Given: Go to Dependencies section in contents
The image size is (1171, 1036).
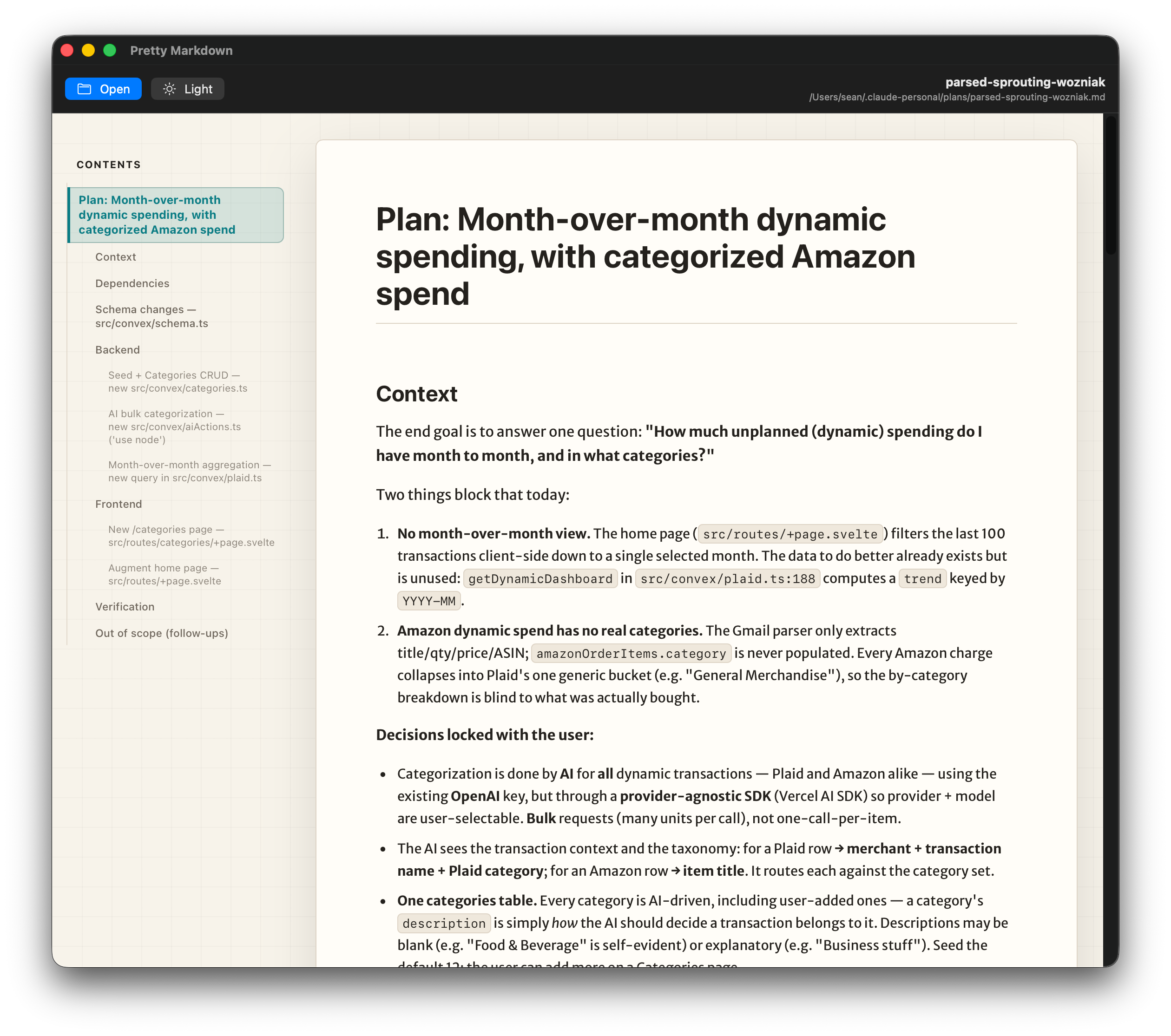Looking at the screenshot, I should [132, 283].
